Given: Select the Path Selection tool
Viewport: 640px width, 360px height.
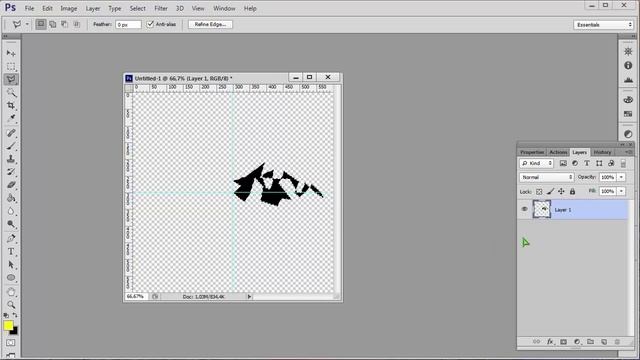Looking at the screenshot, I should click(11, 264).
